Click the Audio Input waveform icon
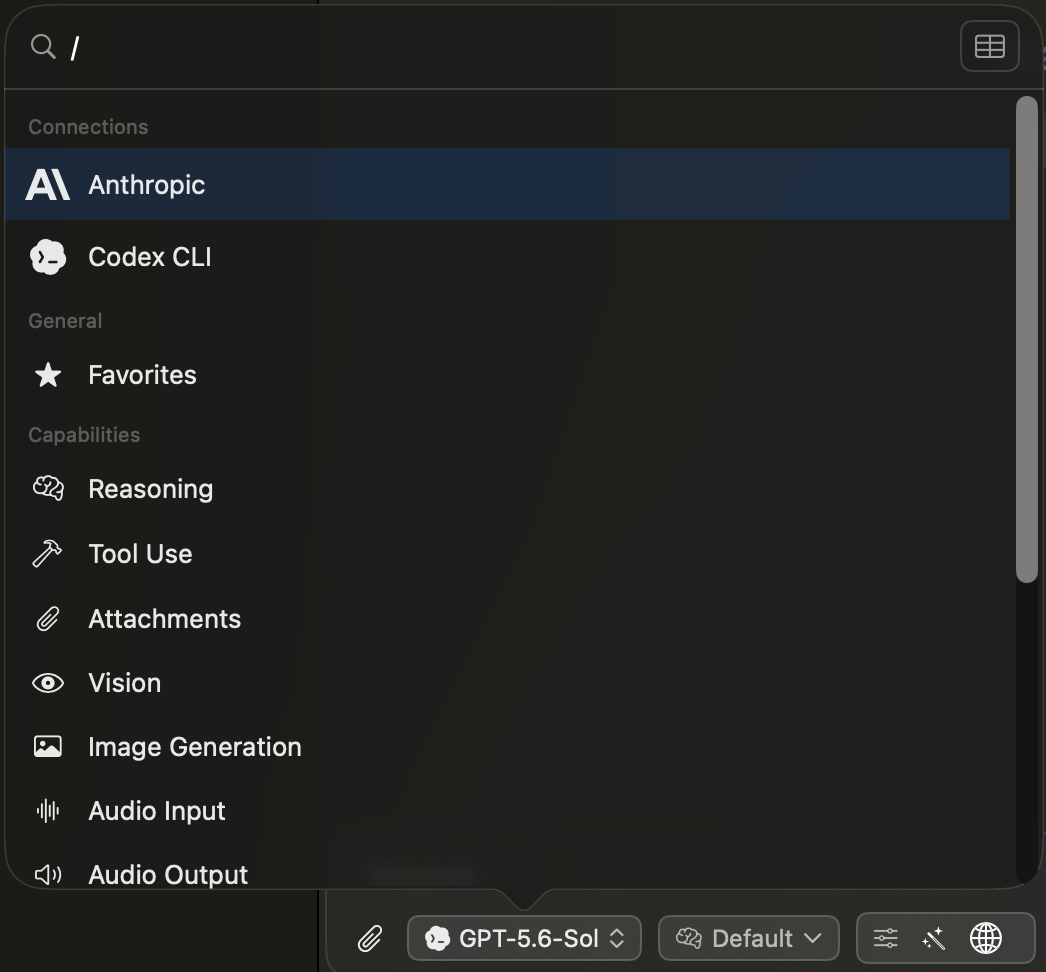This screenshot has width=1046, height=972. click(x=48, y=811)
